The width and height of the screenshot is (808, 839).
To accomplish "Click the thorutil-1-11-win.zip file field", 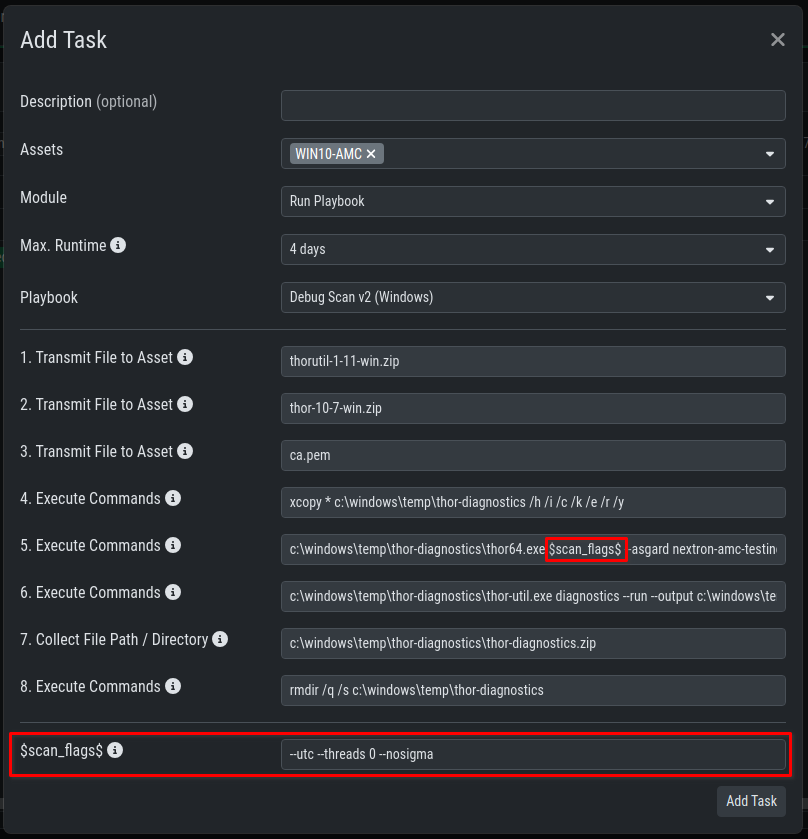I will click(533, 361).
